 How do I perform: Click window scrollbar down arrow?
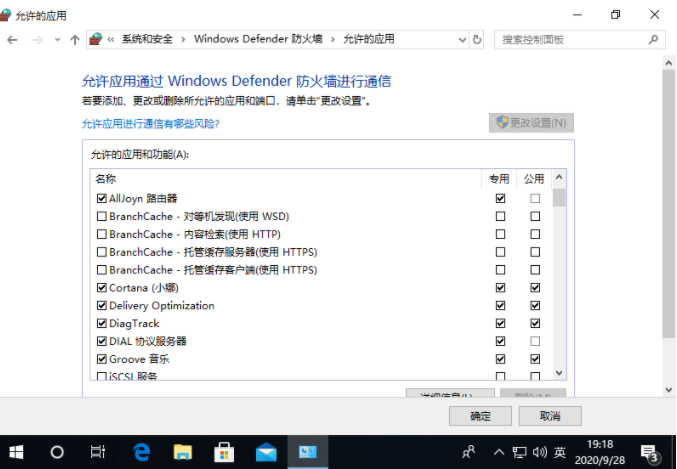coord(669,390)
